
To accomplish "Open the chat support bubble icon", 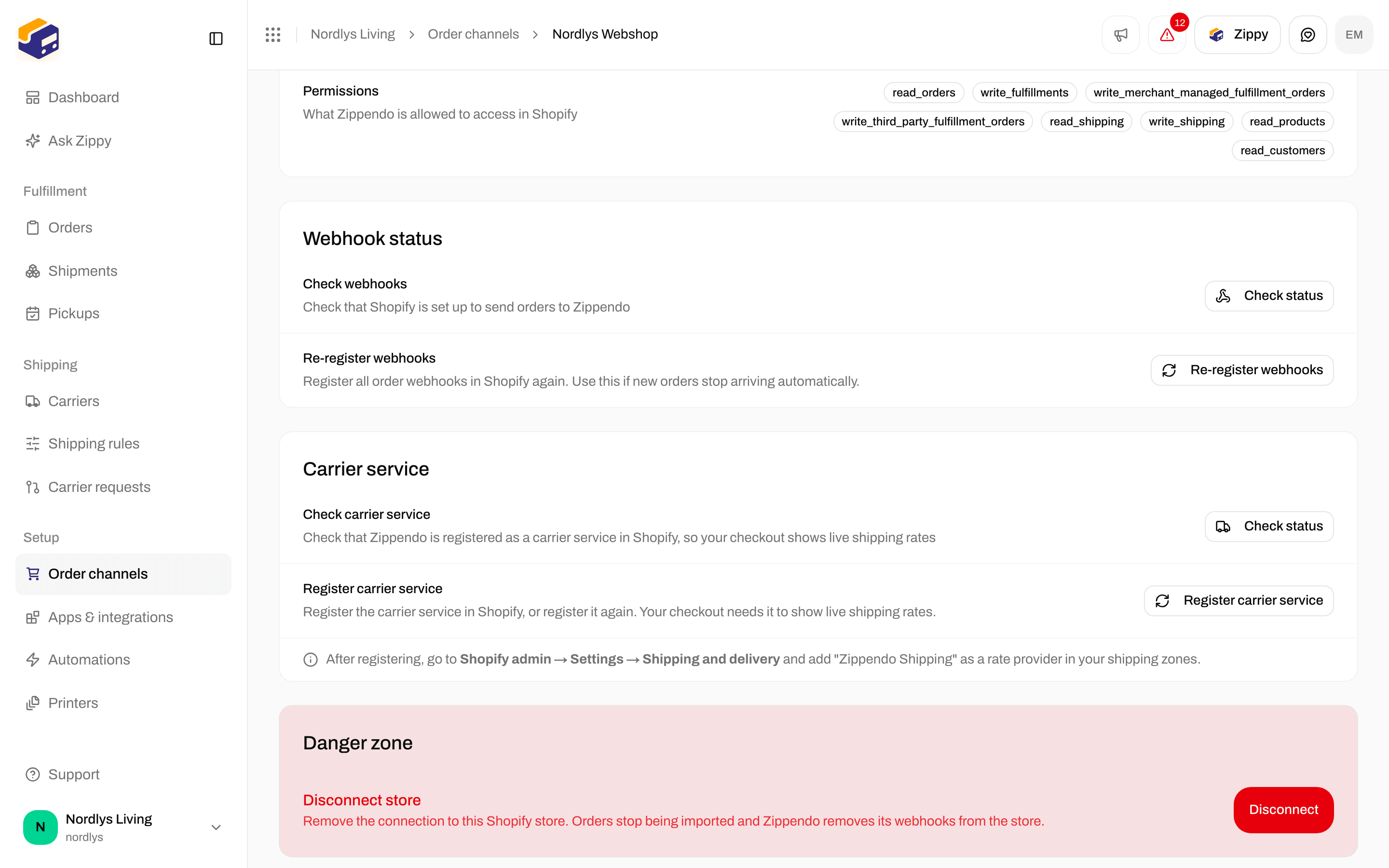I will [1307, 34].
